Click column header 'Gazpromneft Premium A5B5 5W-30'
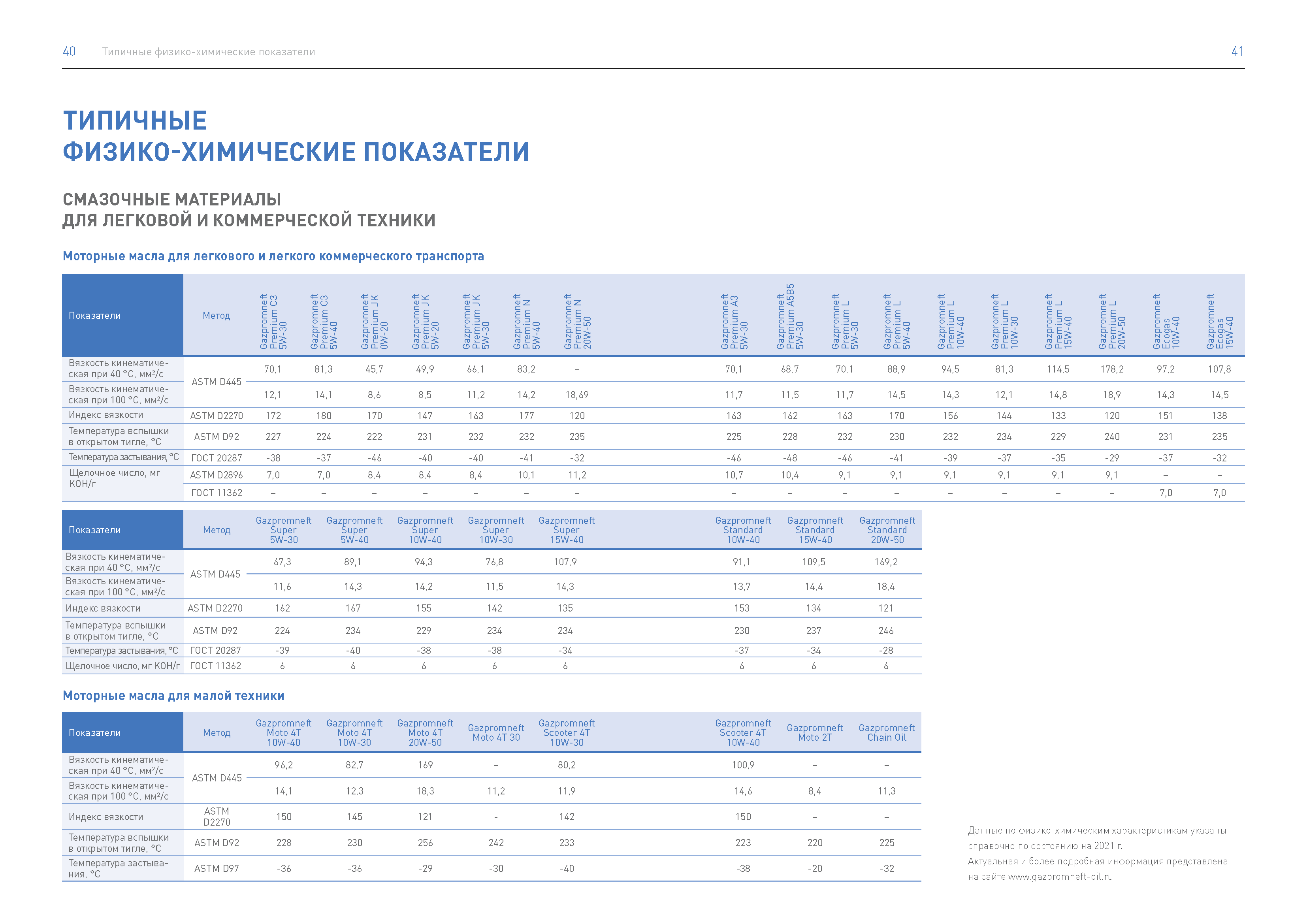This screenshot has height=924, width=1307. (789, 316)
